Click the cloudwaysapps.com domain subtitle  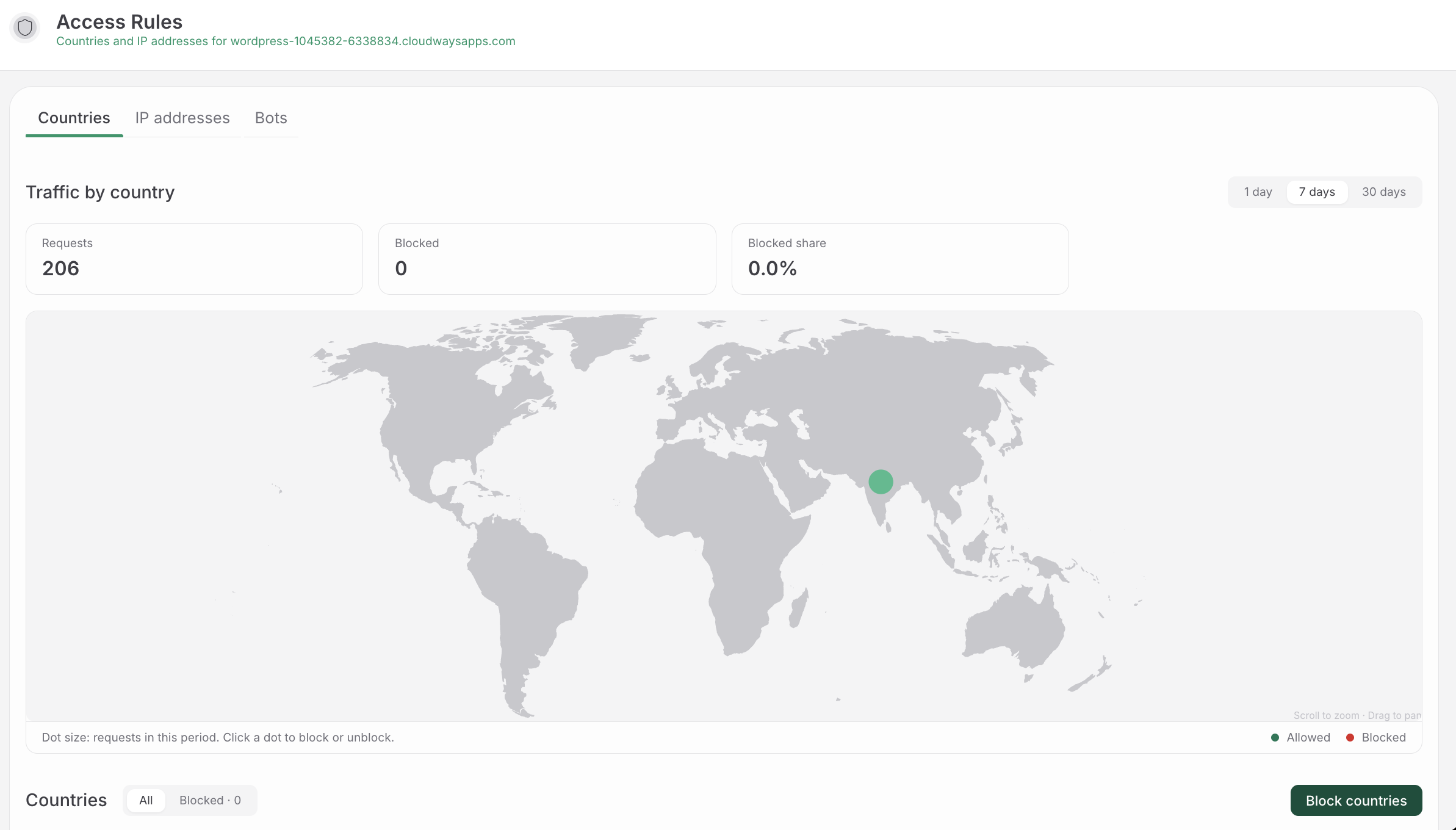286,41
